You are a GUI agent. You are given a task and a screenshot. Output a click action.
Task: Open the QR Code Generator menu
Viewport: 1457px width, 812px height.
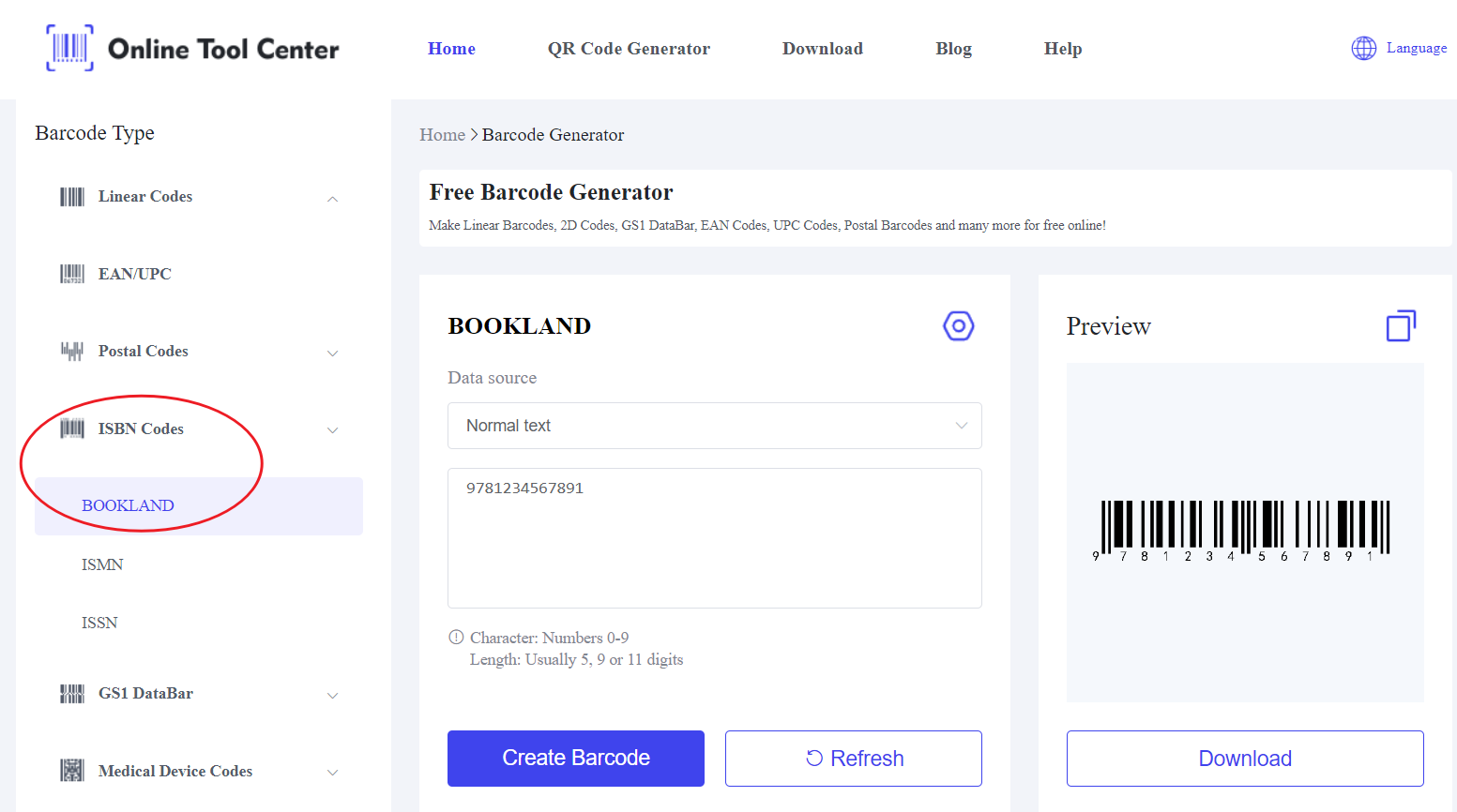629,49
